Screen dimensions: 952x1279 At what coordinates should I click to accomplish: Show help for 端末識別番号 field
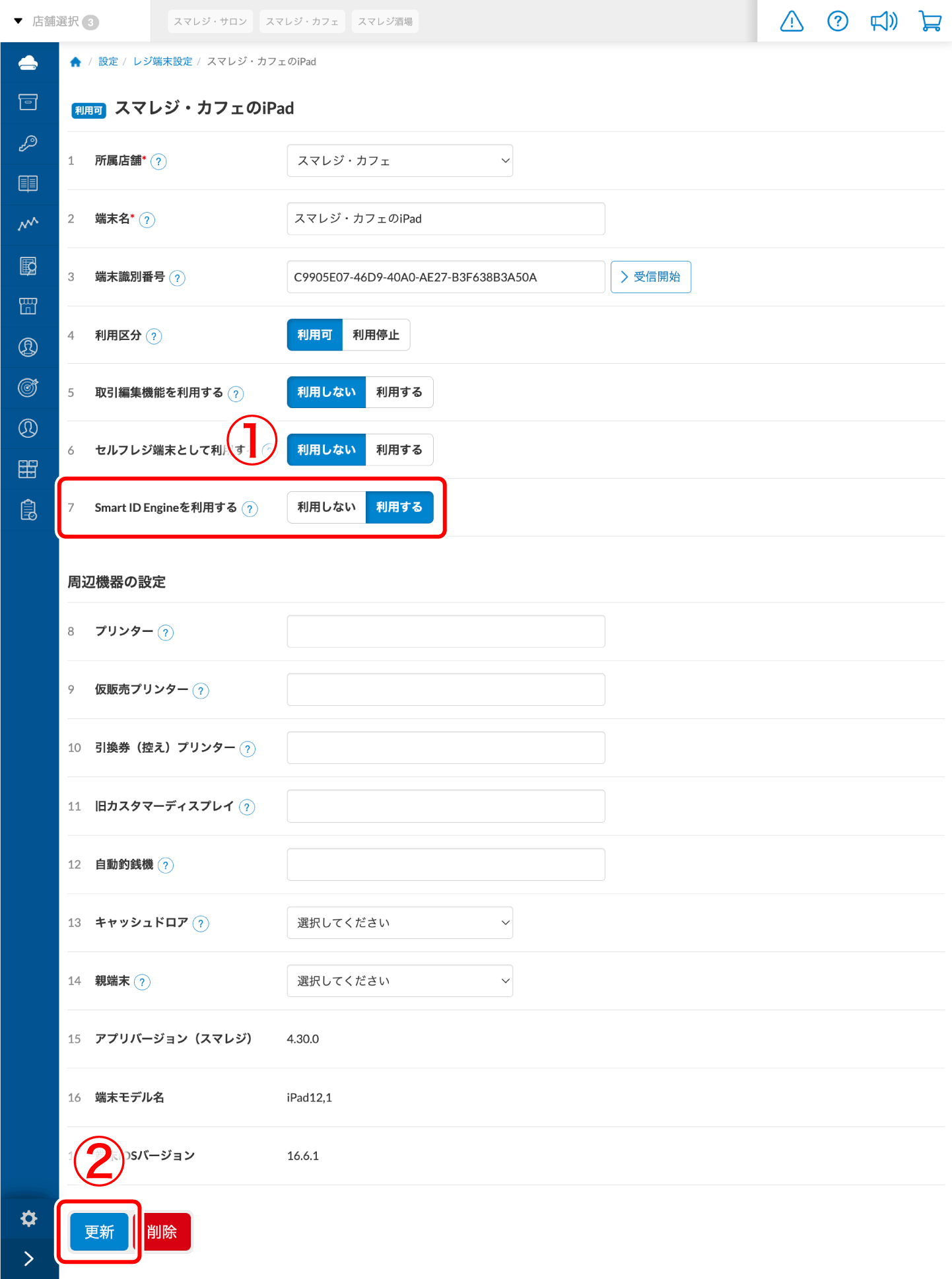click(177, 278)
